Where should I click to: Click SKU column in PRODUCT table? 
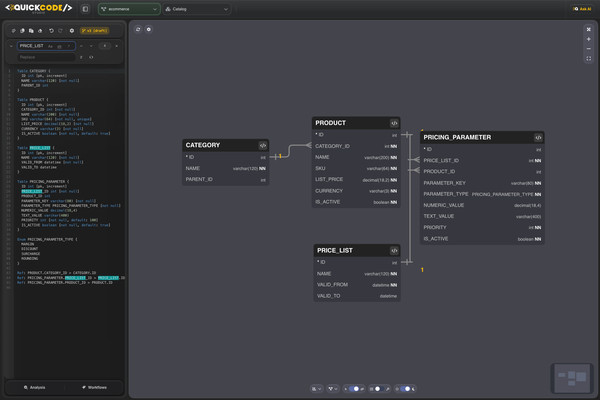pyautogui.click(x=356, y=168)
